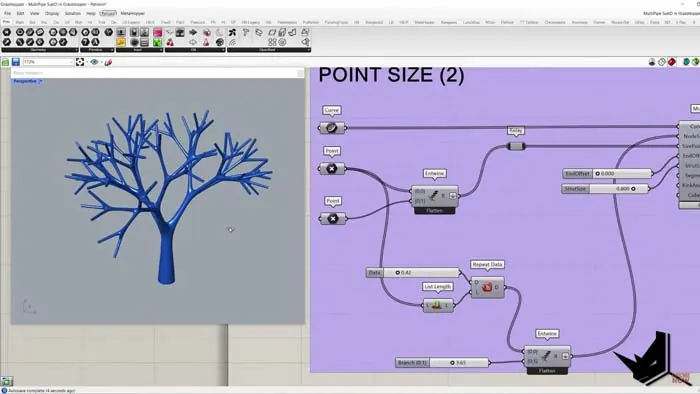
Task: Switch to the LunchBox component tab
Action: coord(471,22)
